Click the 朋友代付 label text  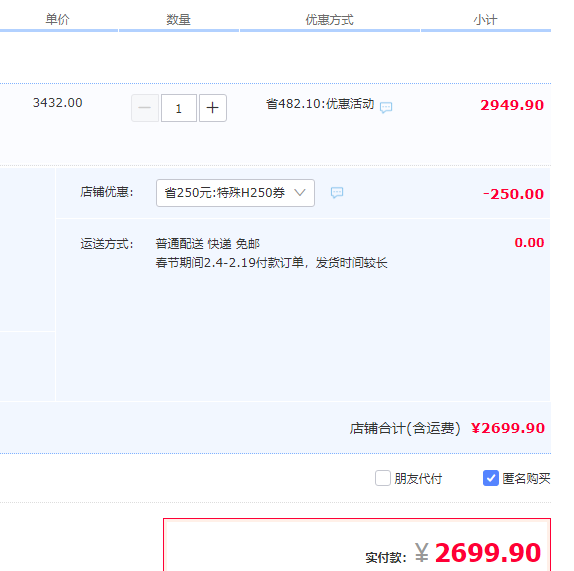(418, 478)
